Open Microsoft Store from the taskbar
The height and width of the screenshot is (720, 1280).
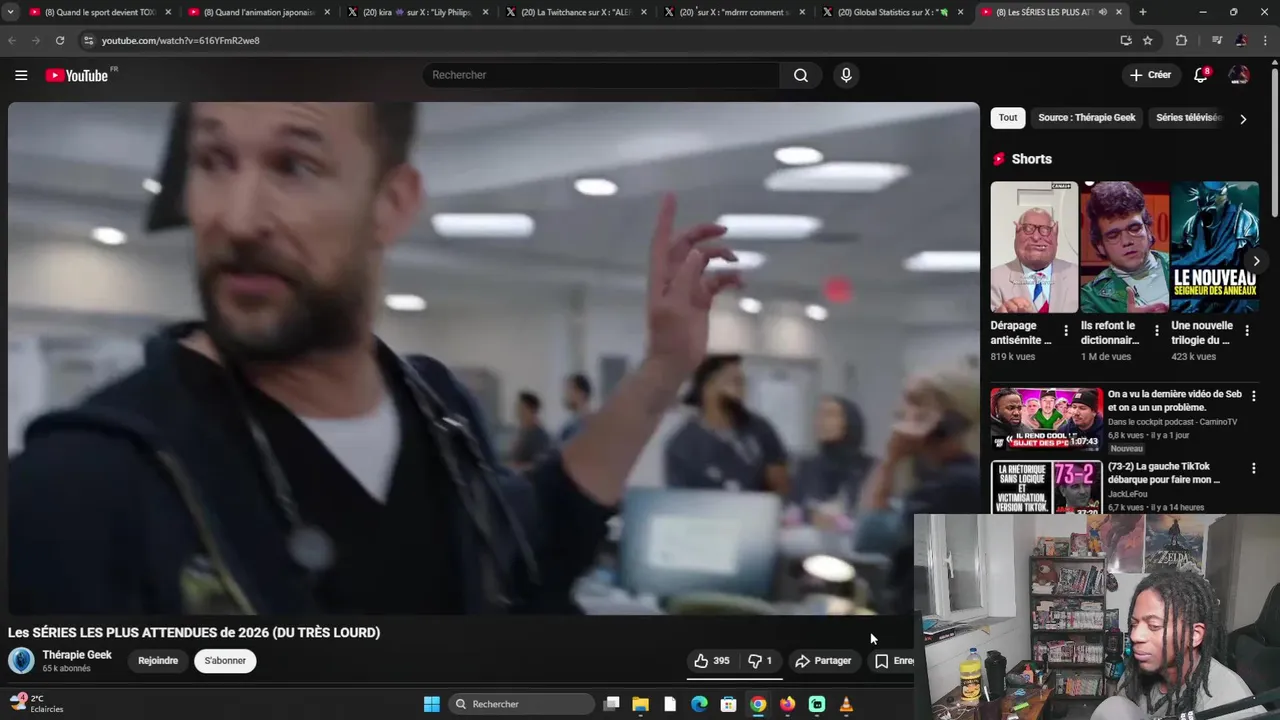click(x=729, y=704)
